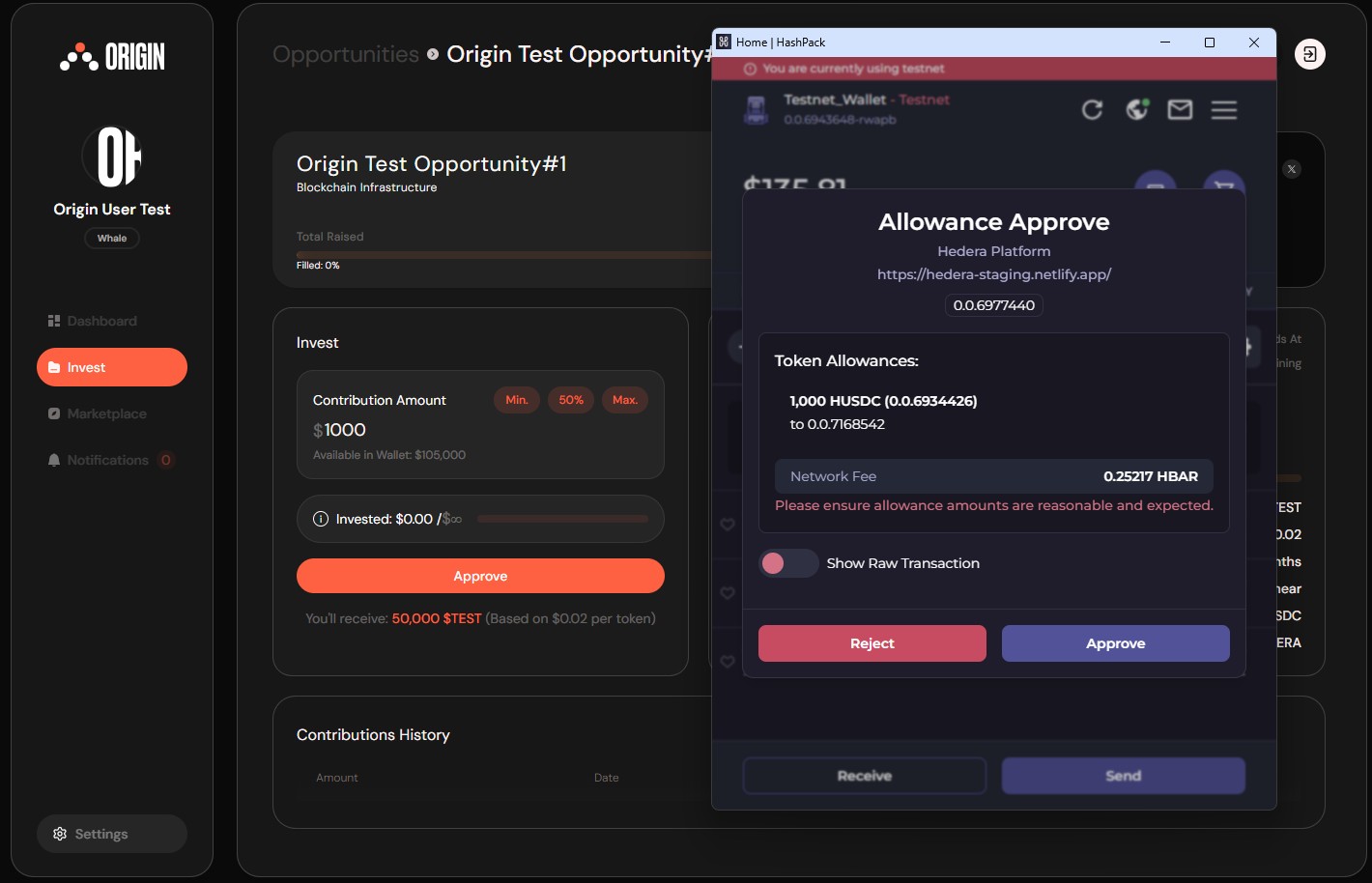1372x883 pixels.
Task: Click the HashPack refresh icon
Action: coord(1092,110)
